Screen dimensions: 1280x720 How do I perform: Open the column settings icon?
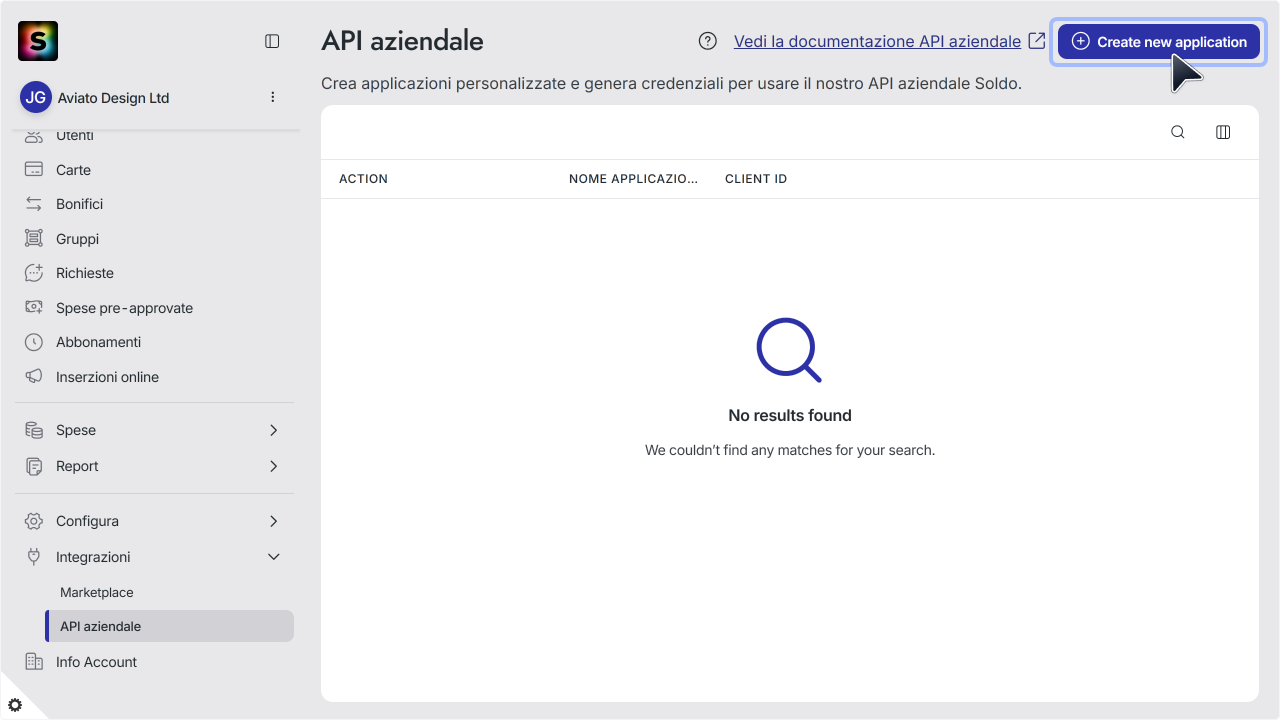click(1223, 132)
